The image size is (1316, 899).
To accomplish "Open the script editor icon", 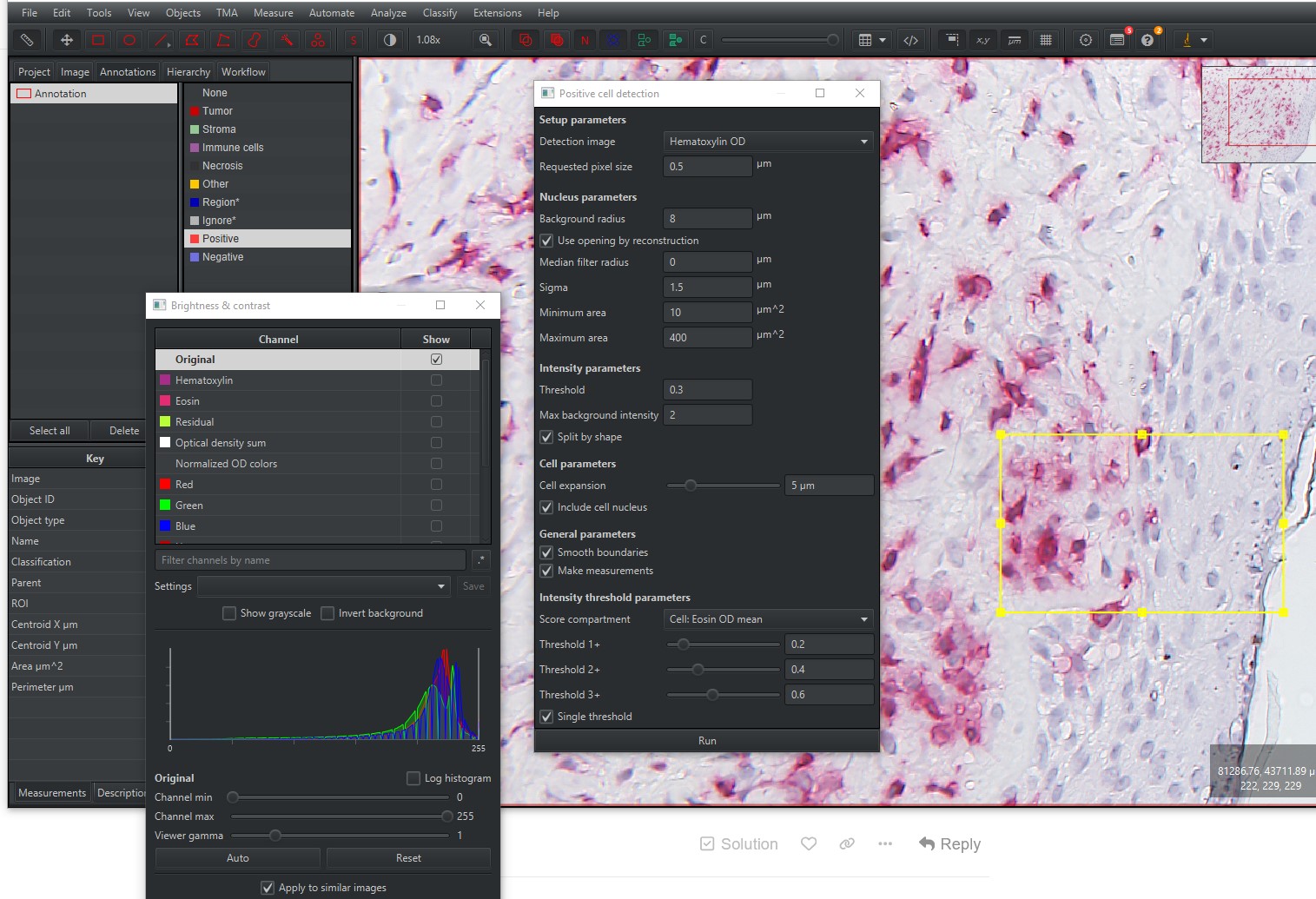I will (x=910, y=40).
